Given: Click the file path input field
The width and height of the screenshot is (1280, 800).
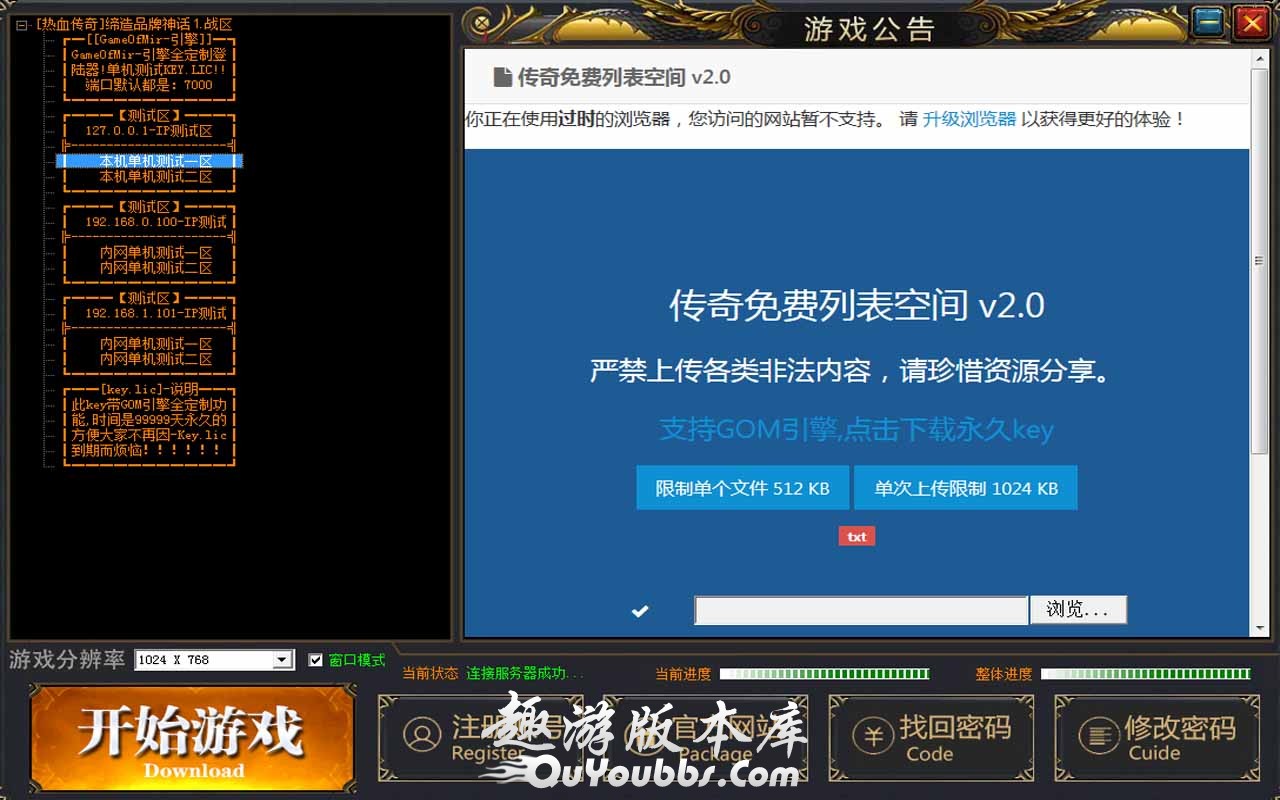Looking at the screenshot, I should pos(860,610).
